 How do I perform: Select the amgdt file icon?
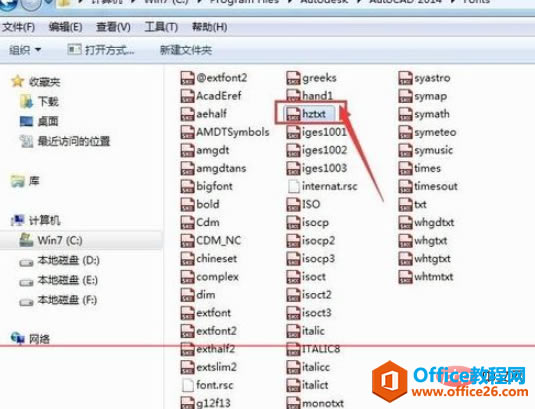187,150
